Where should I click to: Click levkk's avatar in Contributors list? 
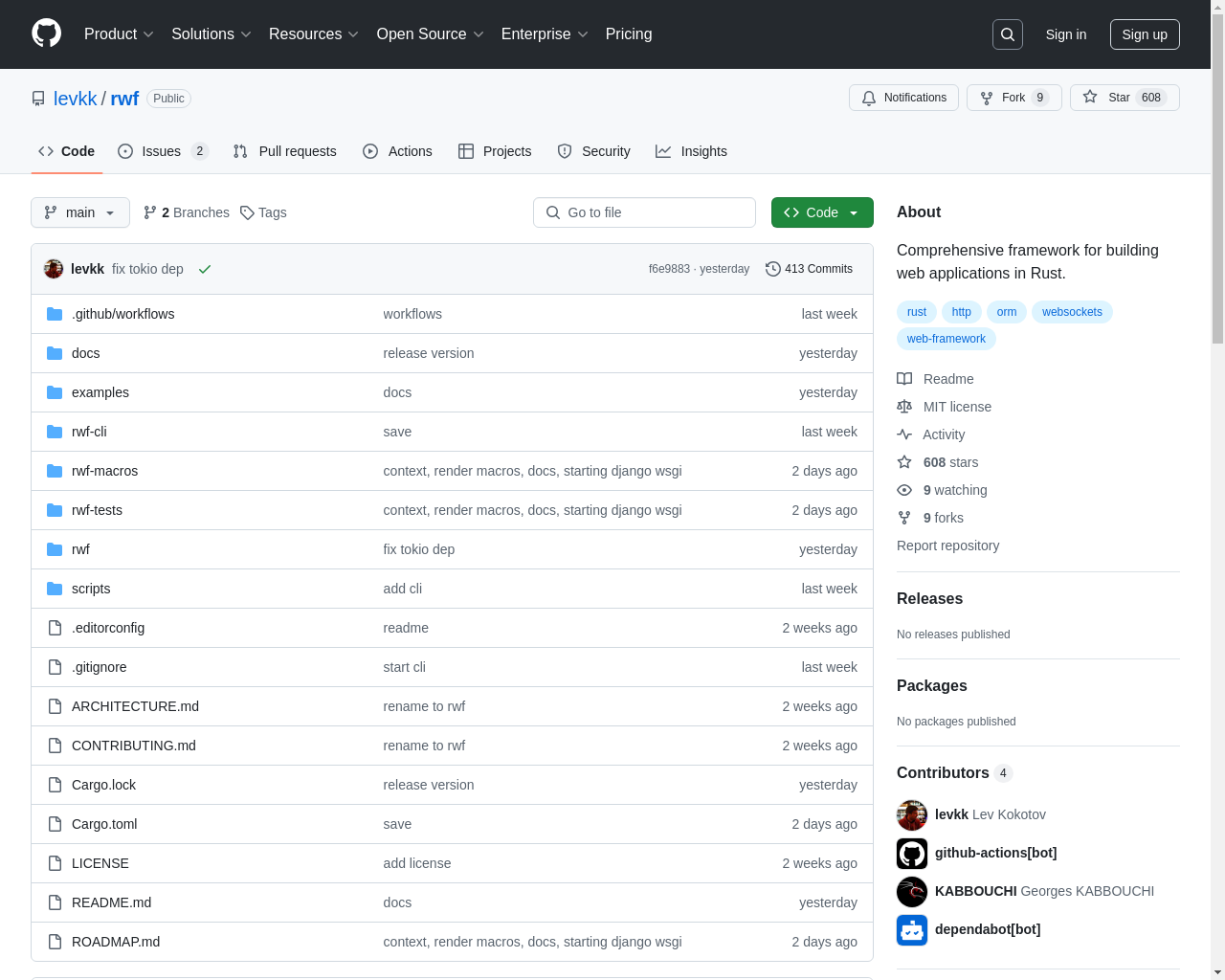[912, 814]
